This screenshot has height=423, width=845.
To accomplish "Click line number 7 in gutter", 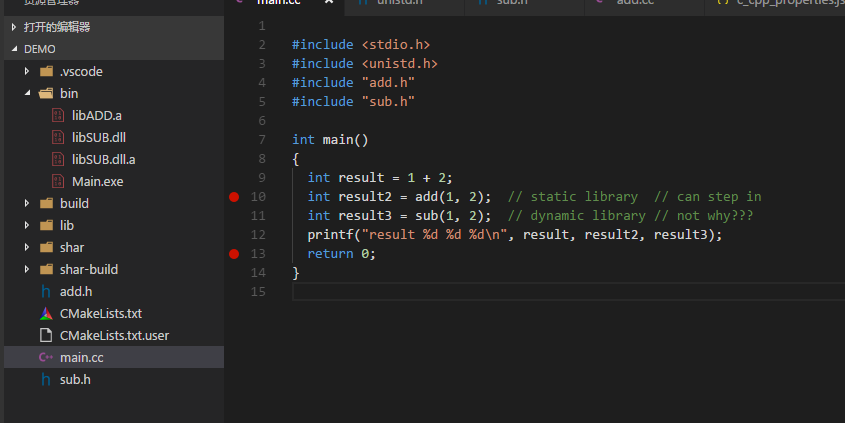I will pos(262,140).
